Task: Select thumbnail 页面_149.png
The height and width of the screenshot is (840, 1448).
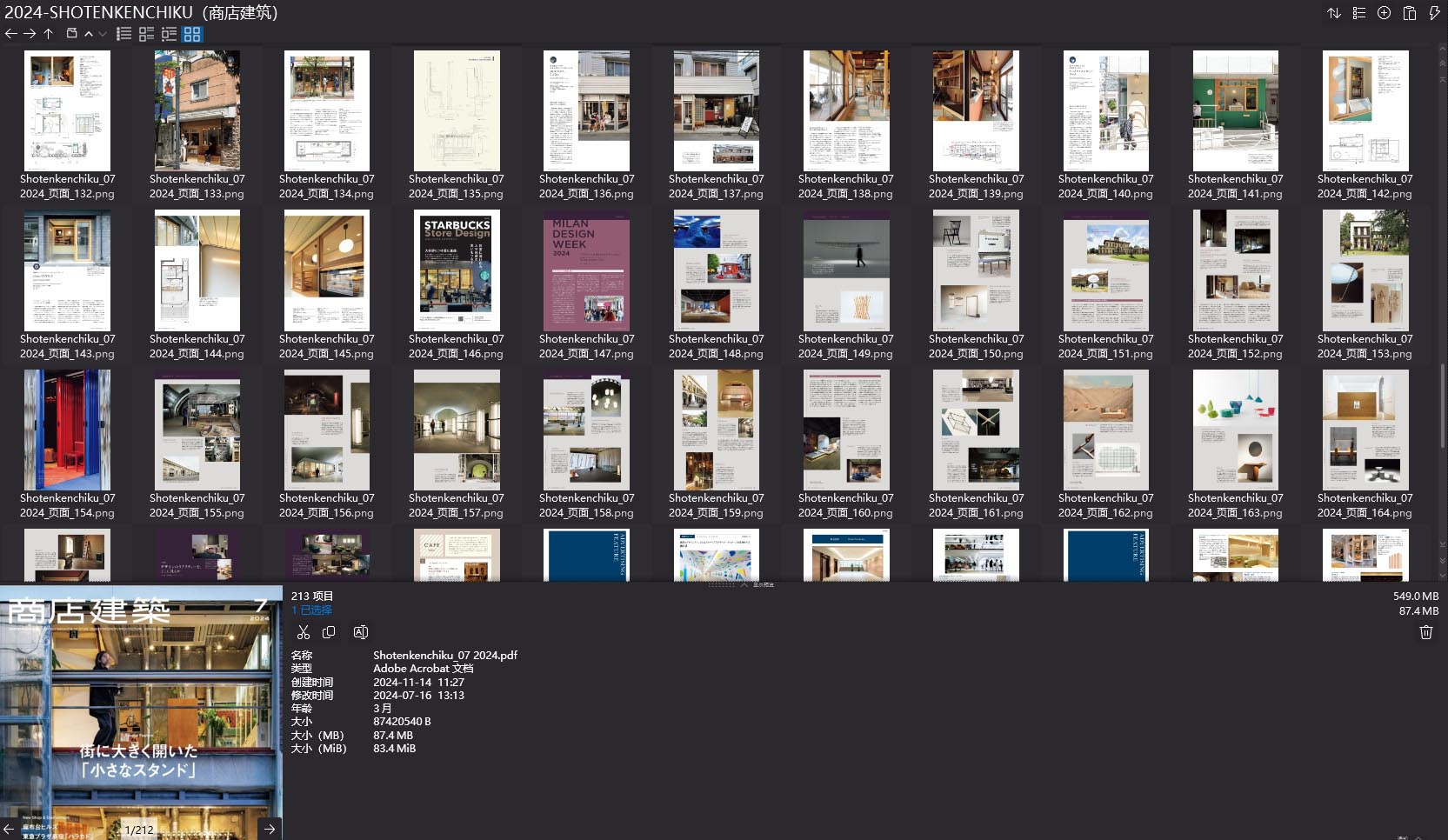Action: coord(846,270)
